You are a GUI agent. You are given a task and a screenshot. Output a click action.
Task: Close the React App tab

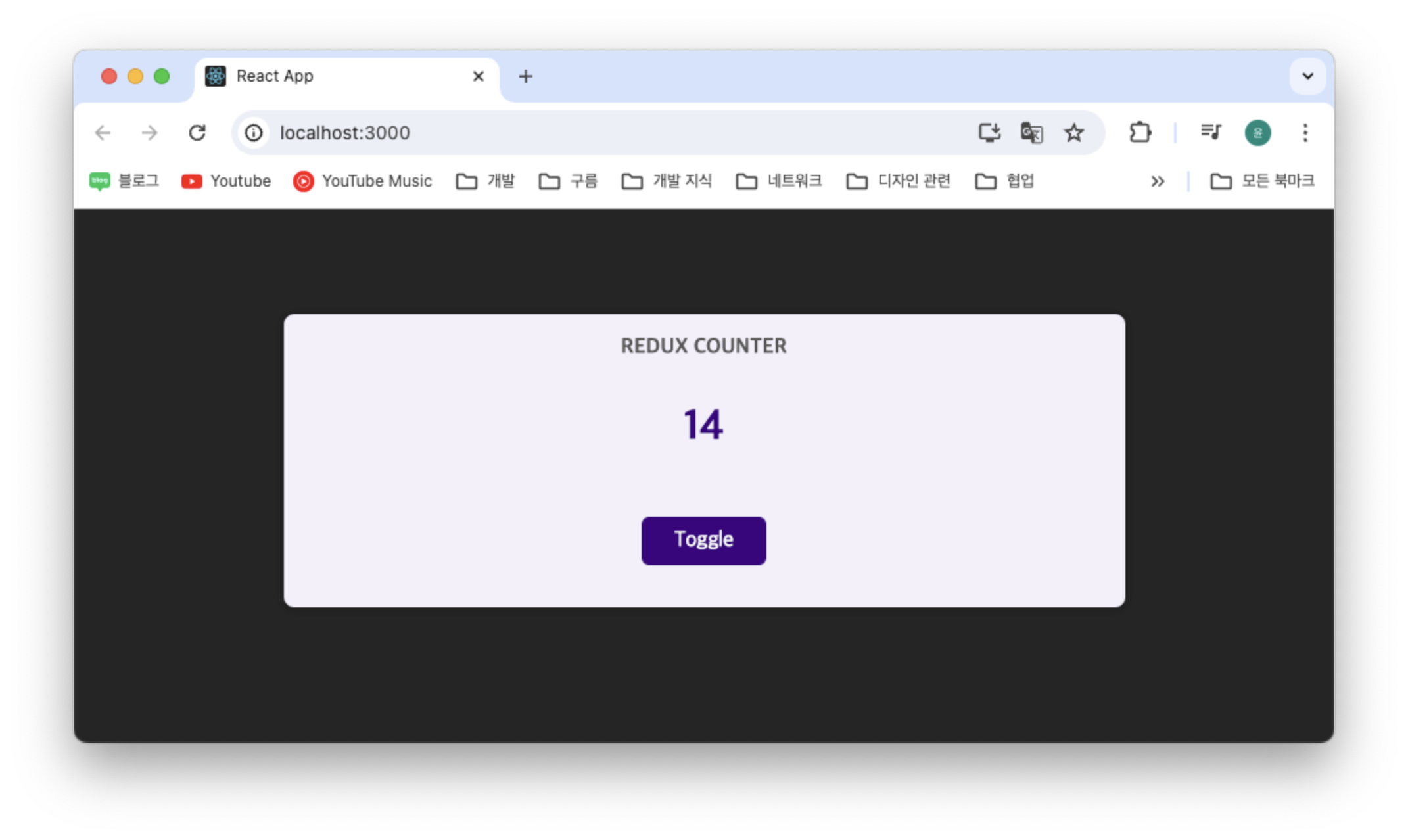click(478, 76)
